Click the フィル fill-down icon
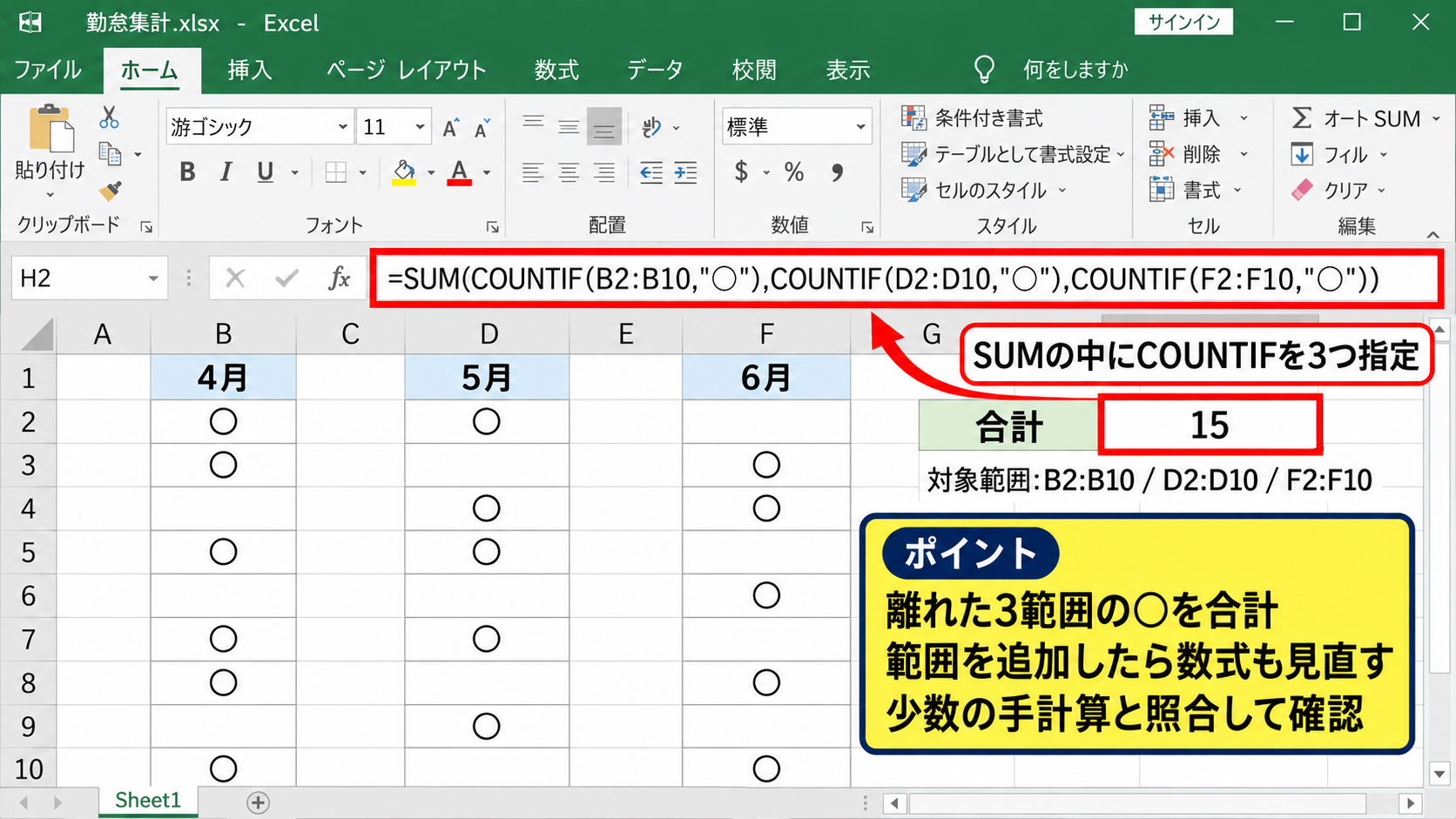Image resolution: width=1456 pixels, height=819 pixels. [x=1302, y=154]
